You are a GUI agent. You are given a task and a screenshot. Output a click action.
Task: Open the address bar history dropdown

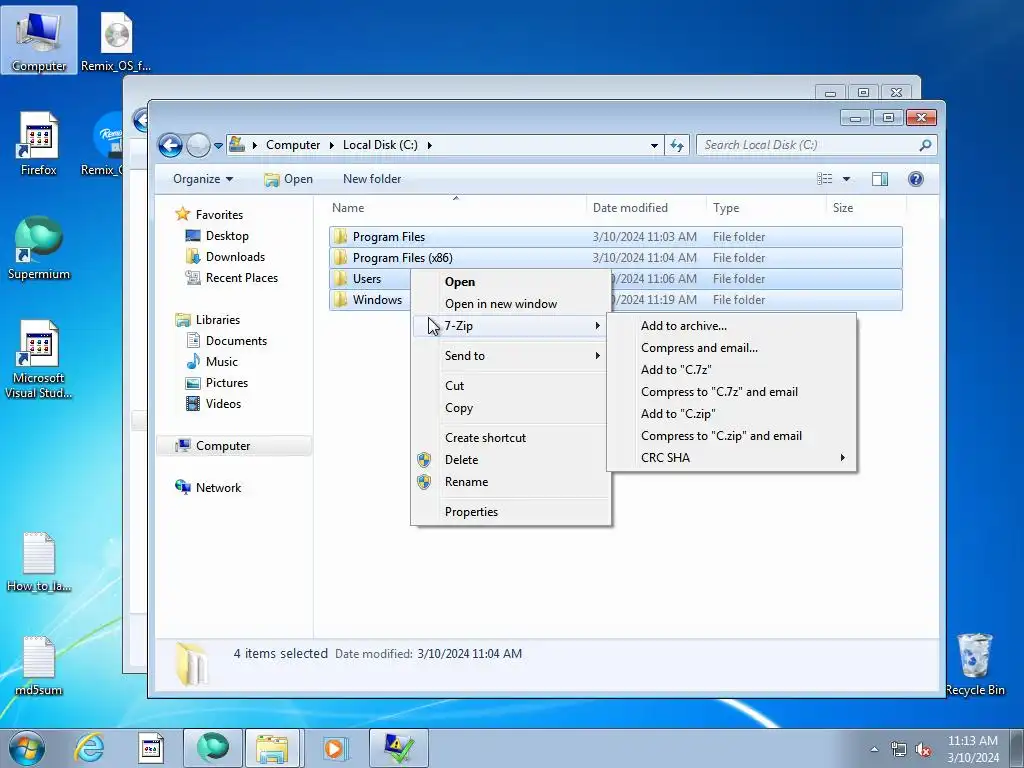pos(654,146)
